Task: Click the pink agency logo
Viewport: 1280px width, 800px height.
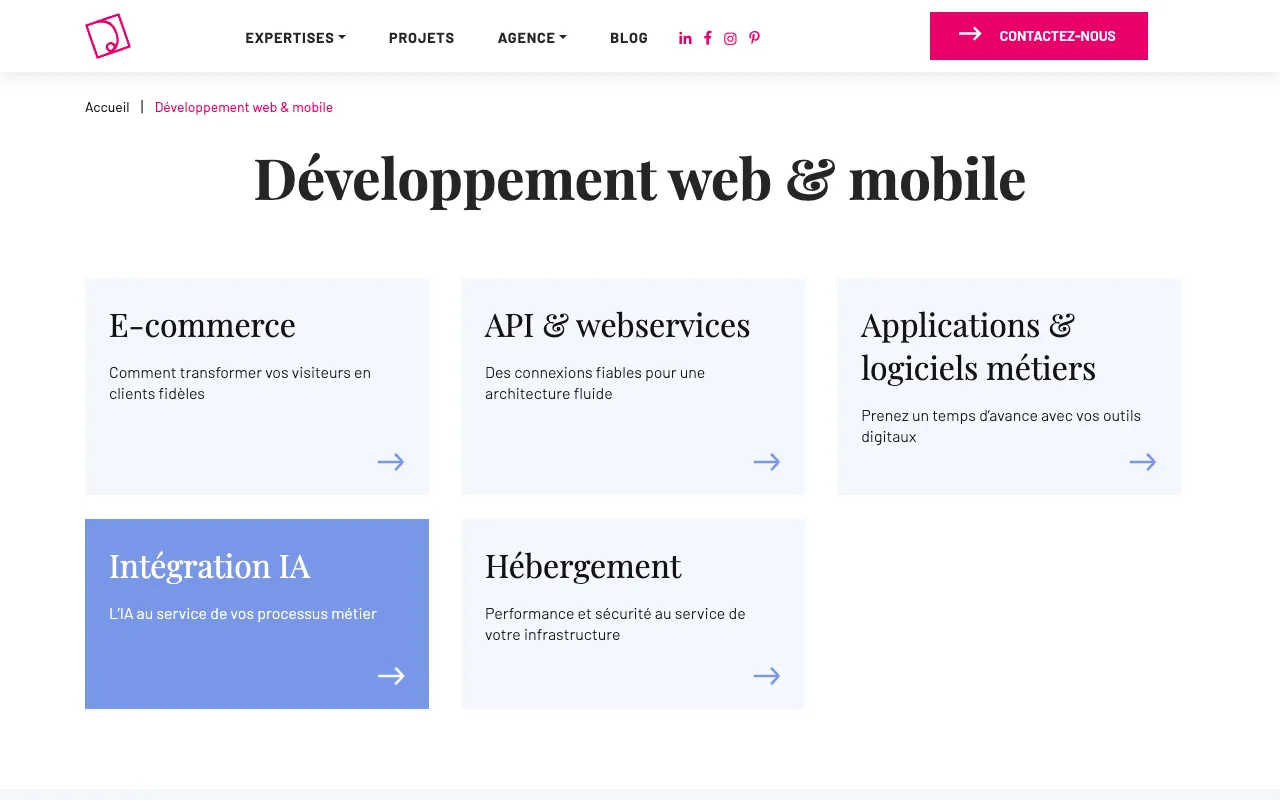Action: tap(108, 36)
